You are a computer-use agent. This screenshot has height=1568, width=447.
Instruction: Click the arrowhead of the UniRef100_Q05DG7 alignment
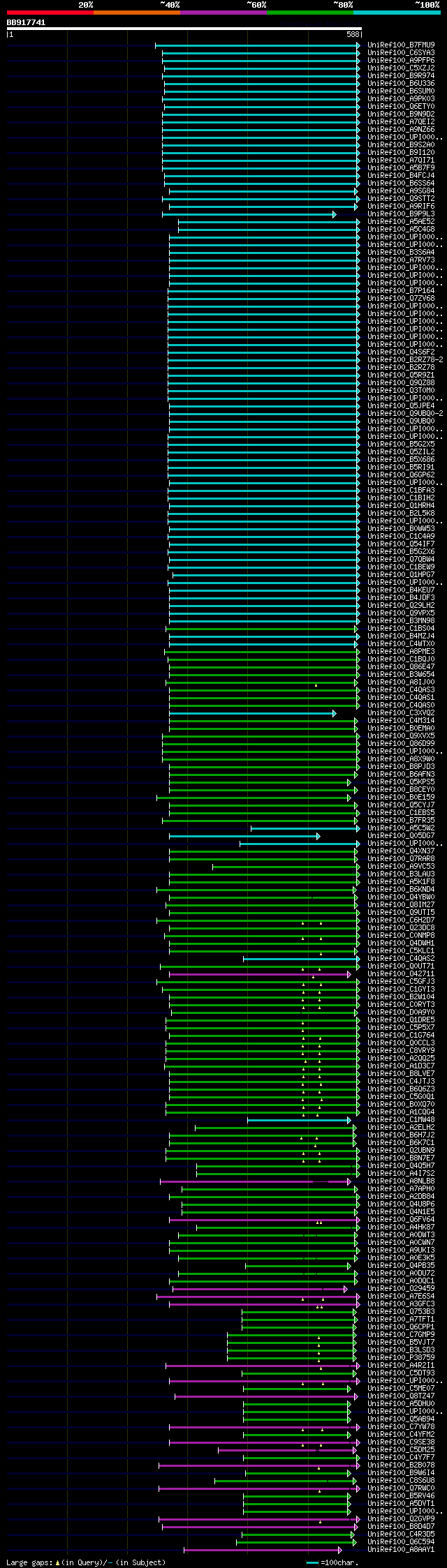(318, 836)
